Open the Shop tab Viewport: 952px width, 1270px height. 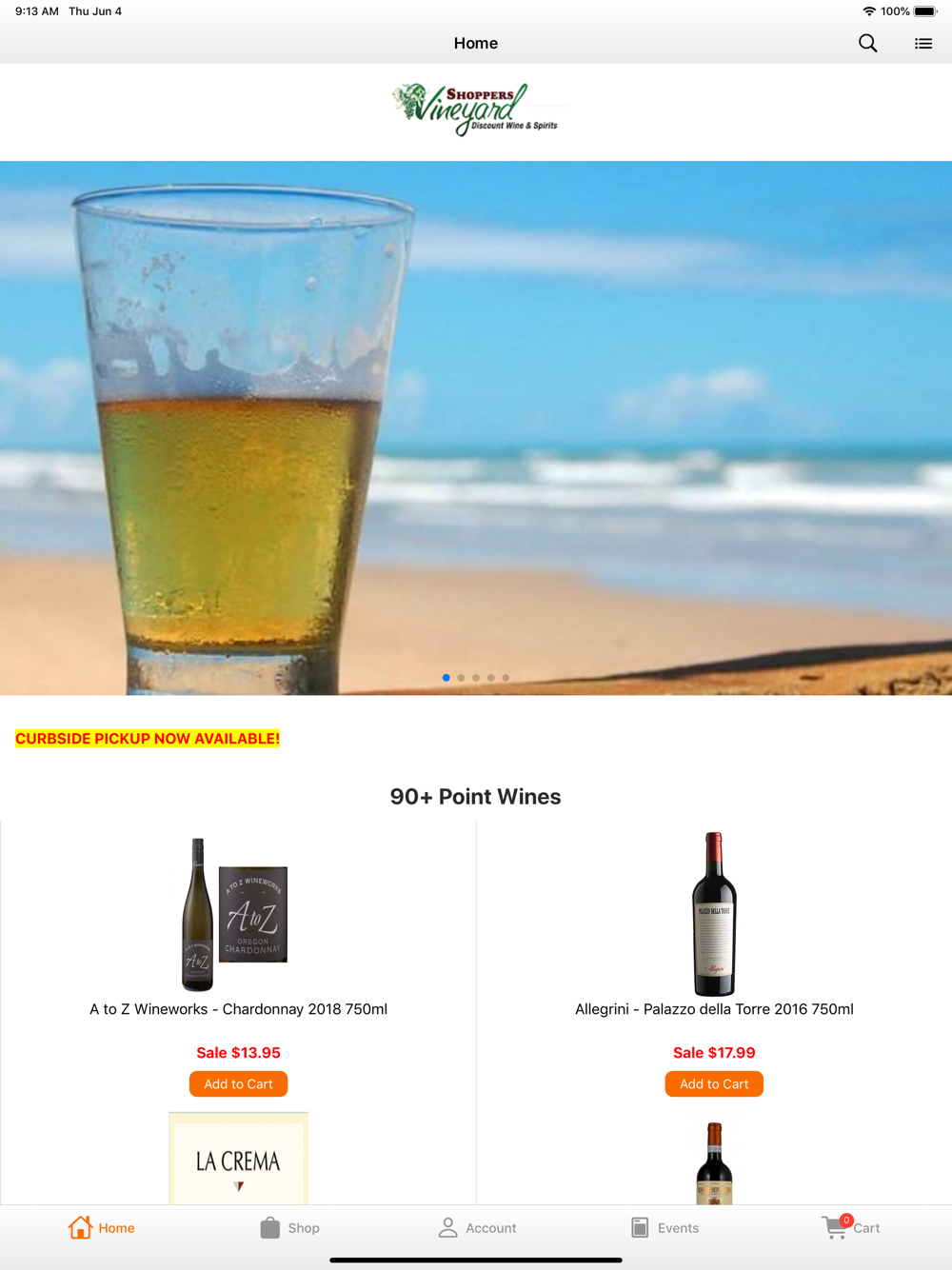click(x=290, y=1228)
